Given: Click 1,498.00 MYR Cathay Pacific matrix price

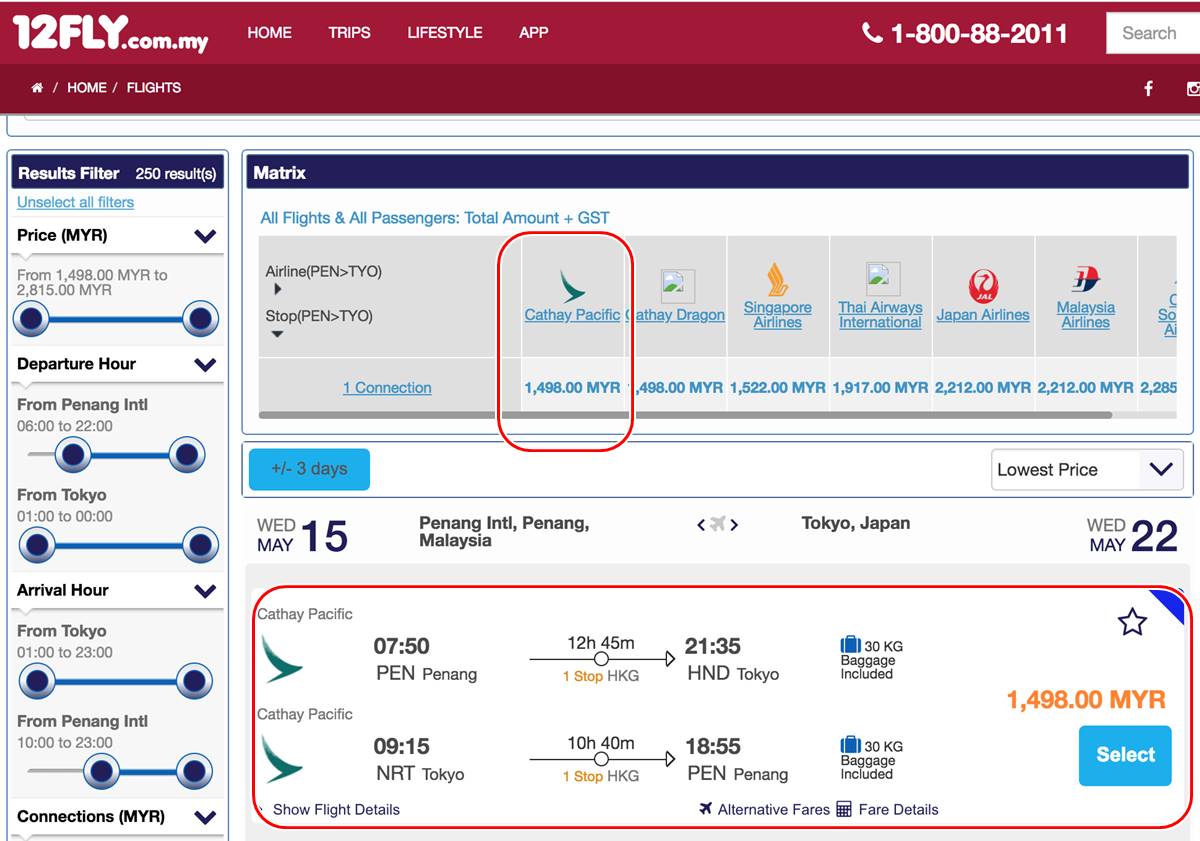Looking at the screenshot, I should pyautogui.click(x=573, y=388).
